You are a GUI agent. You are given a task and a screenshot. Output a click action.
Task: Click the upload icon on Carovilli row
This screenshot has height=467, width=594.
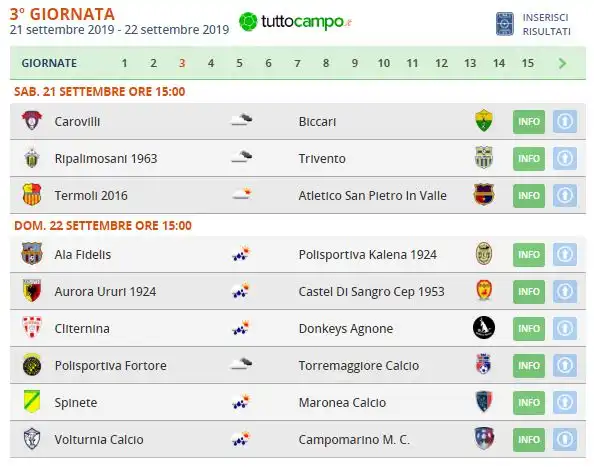click(565, 122)
